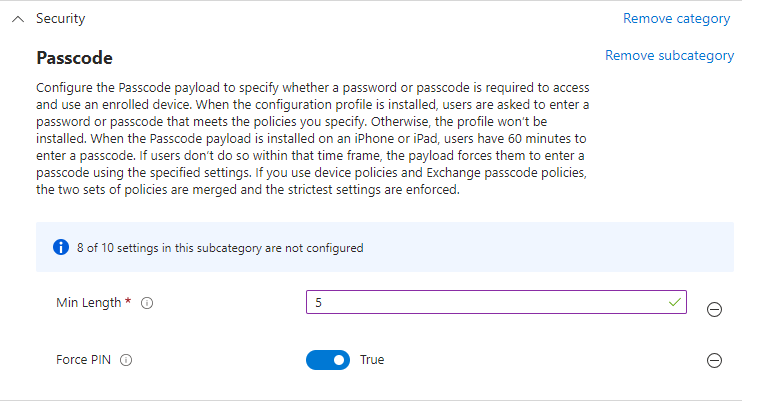Remove the Min Length setting with the minus icon
Viewport: 764px width, 402px height.
pyautogui.click(x=714, y=309)
